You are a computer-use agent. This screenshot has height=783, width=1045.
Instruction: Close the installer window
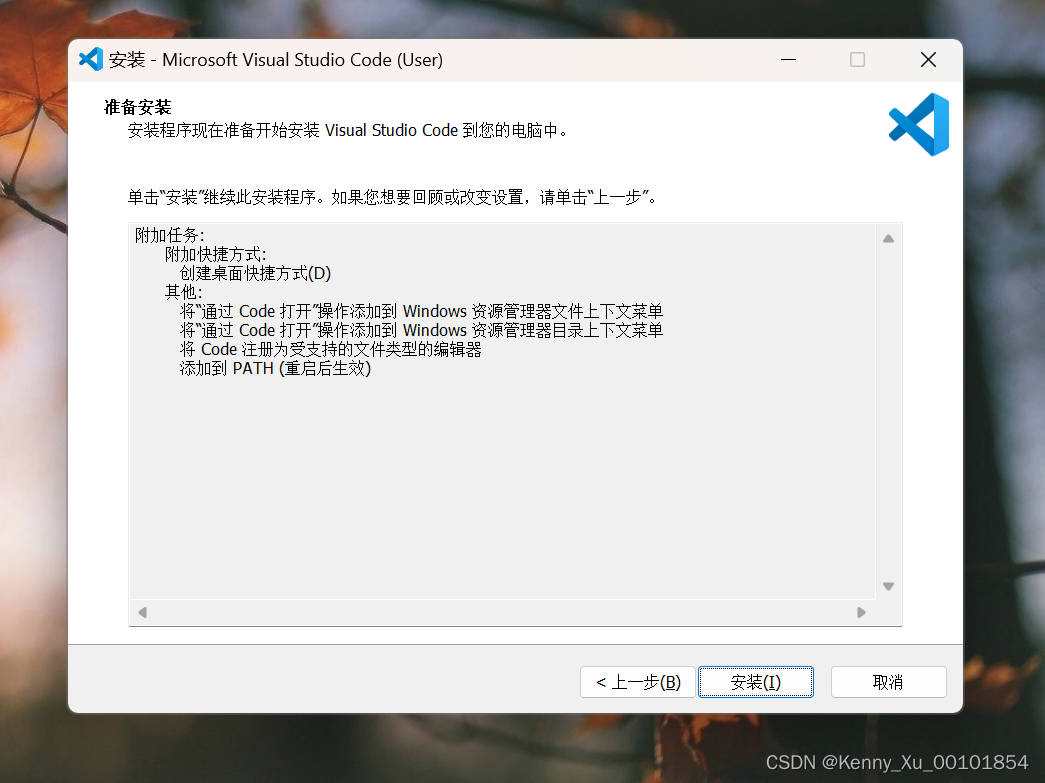928,59
